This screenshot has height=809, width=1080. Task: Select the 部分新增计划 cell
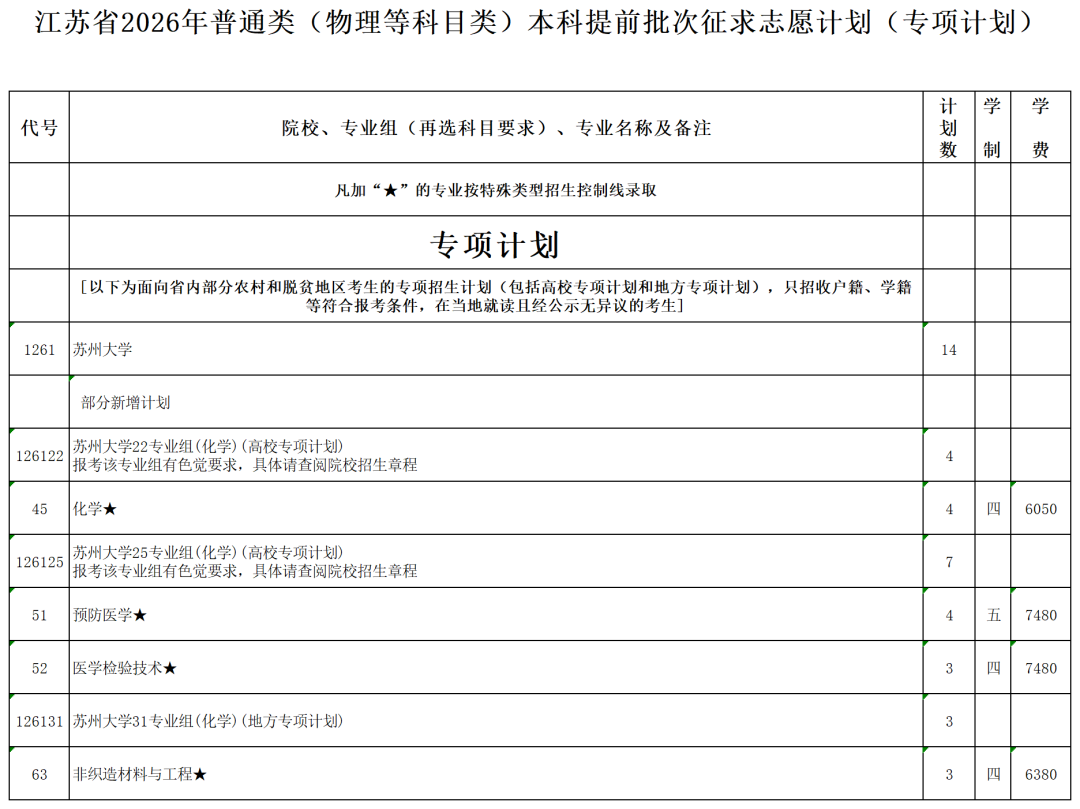pyautogui.click(x=496, y=402)
